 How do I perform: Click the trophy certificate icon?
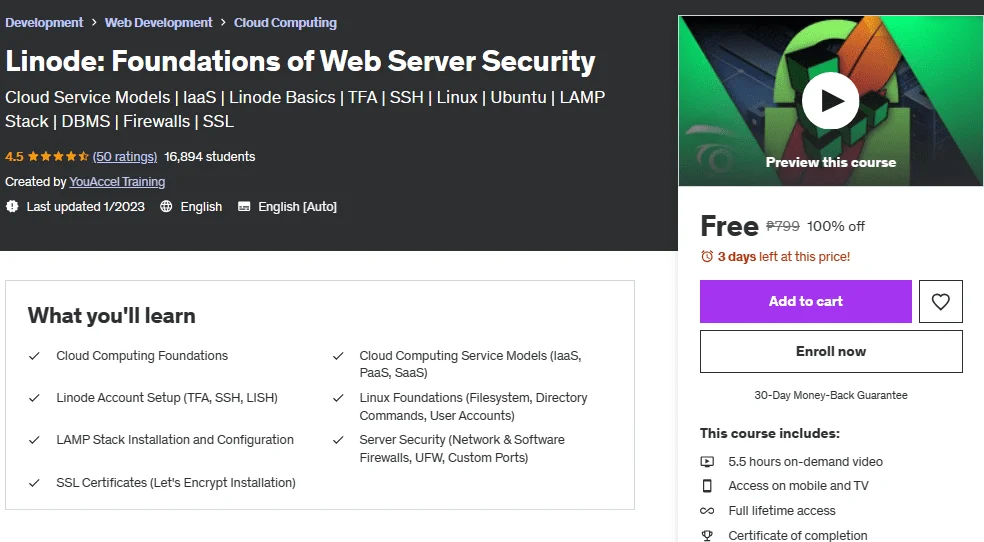[x=707, y=535]
